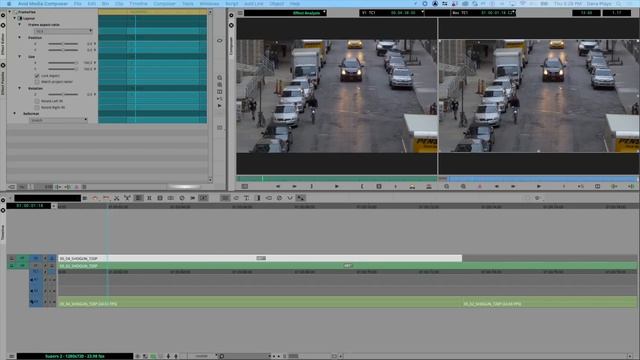640x360 pixels.
Task: Collapse the Reformat parameter group
Action: click(15, 113)
